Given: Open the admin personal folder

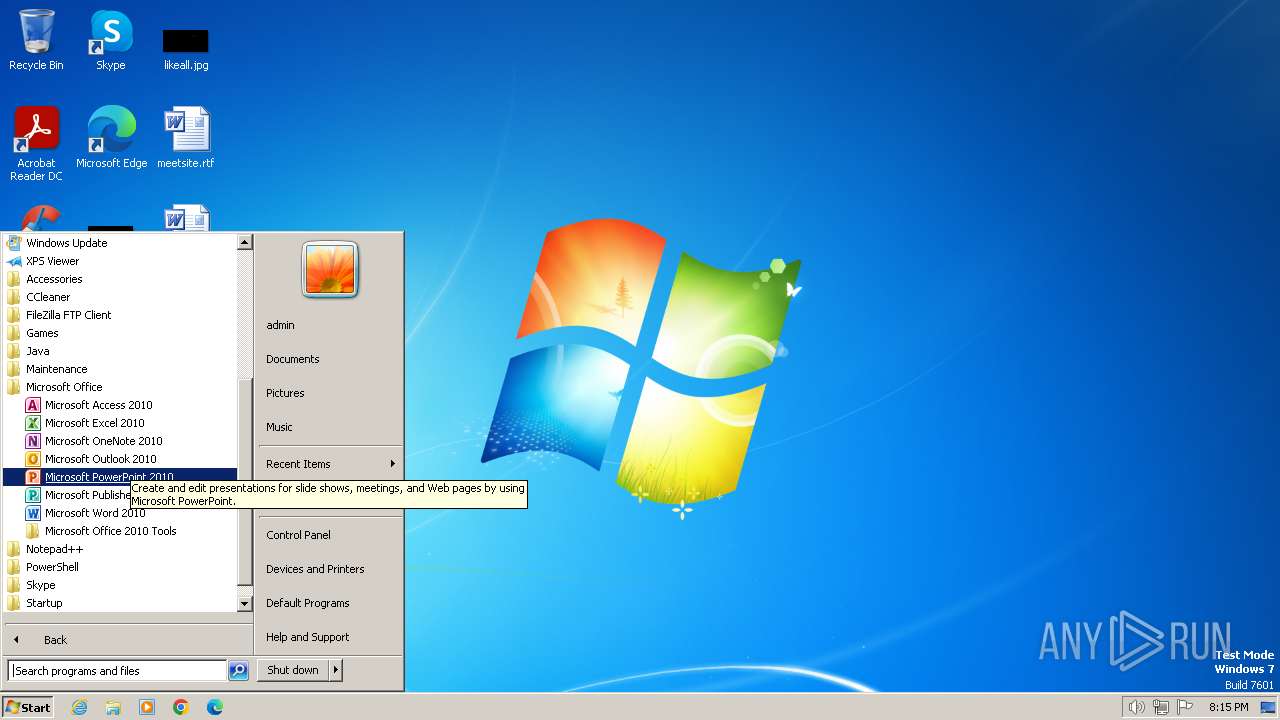Looking at the screenshot, I should tap(280, 325).
